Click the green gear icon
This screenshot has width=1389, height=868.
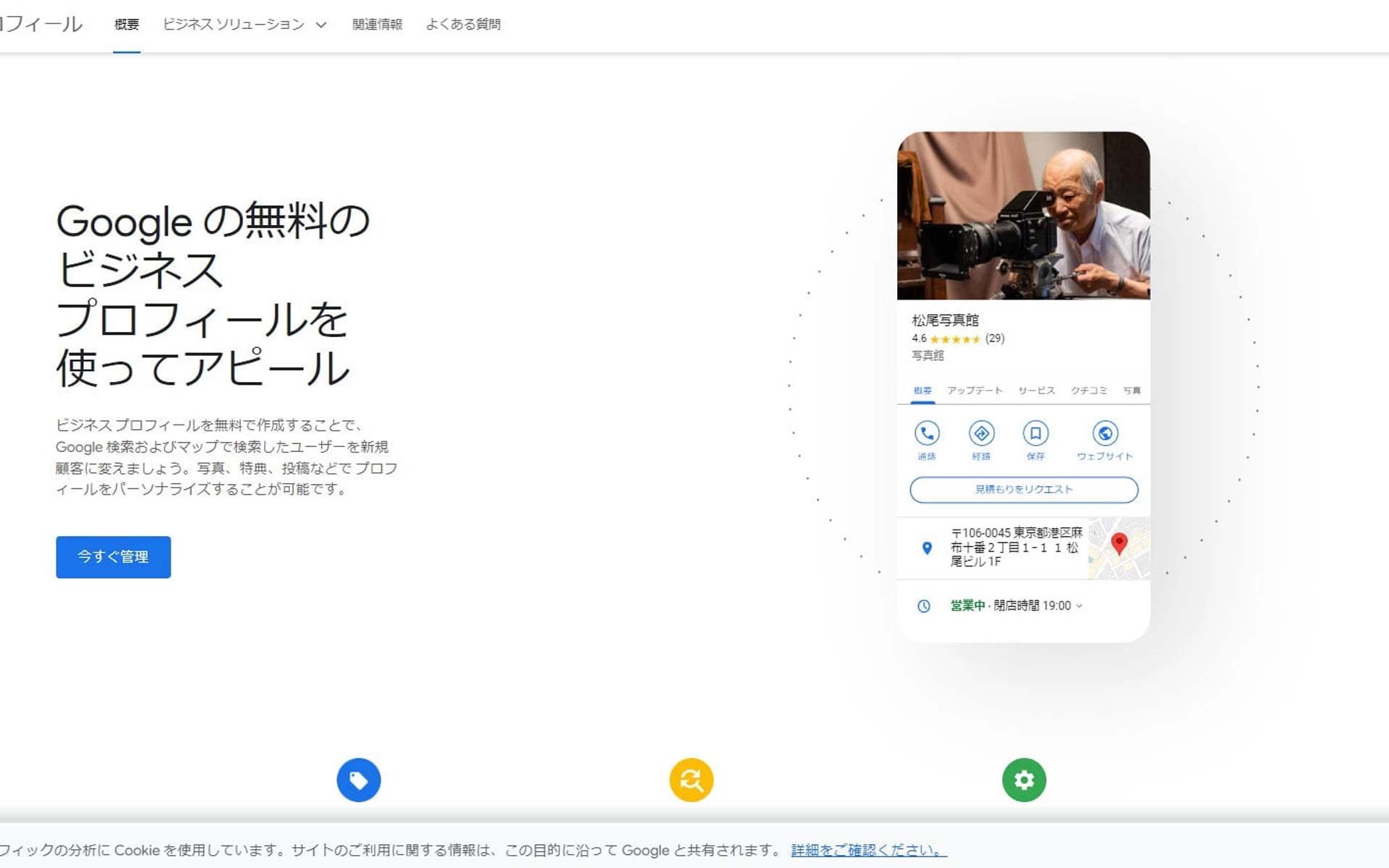pyautogui.click(x=1024, y=780)
